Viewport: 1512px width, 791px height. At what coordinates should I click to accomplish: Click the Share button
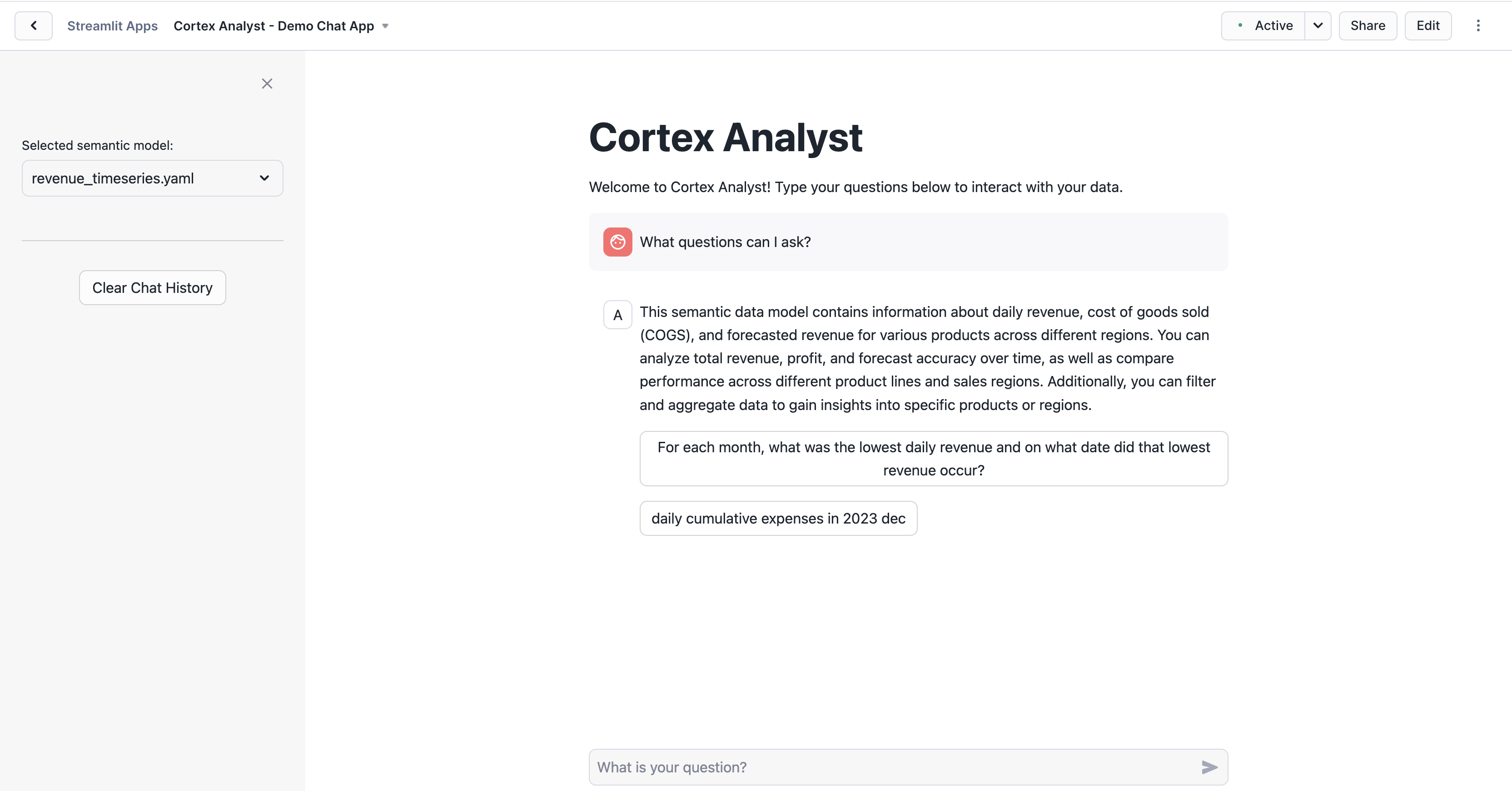pyautogui.click(x=1368, y=26)
